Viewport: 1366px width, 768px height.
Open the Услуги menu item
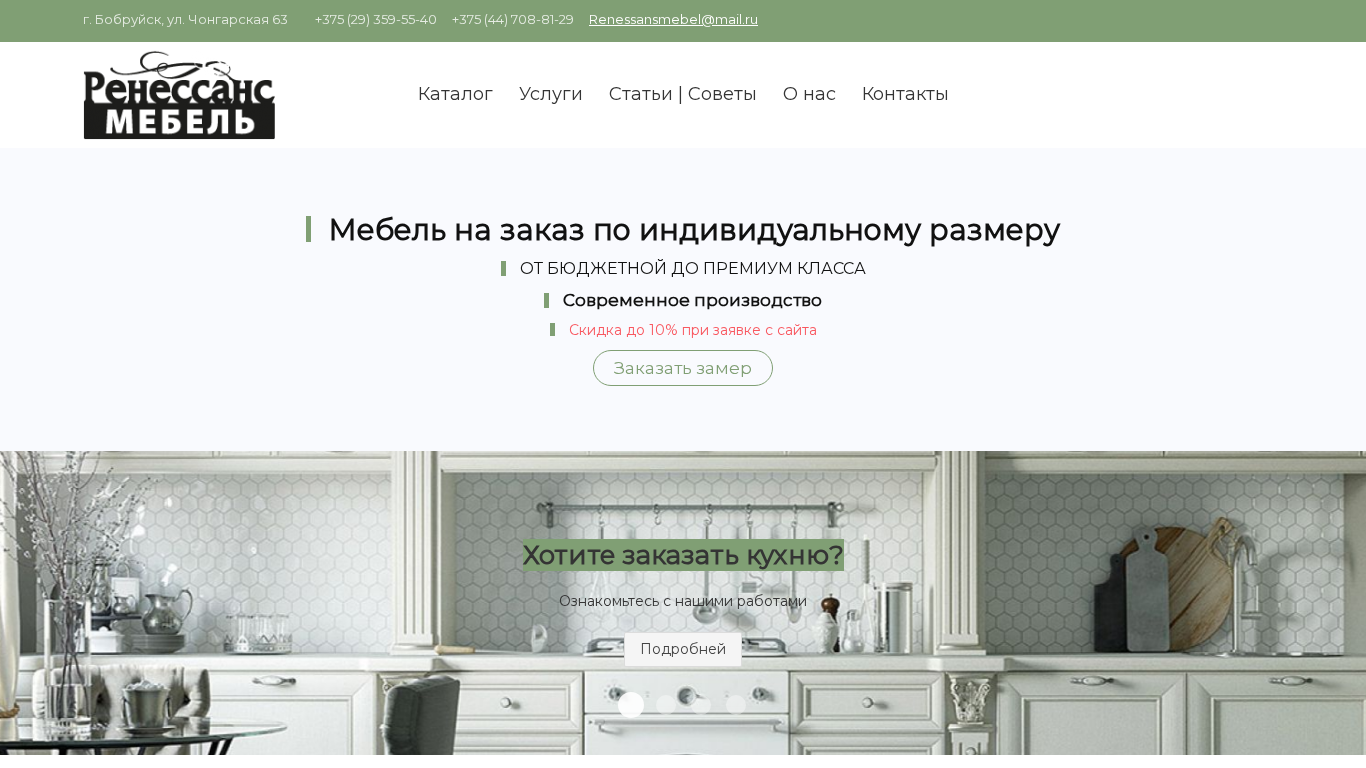pos(551,94)
